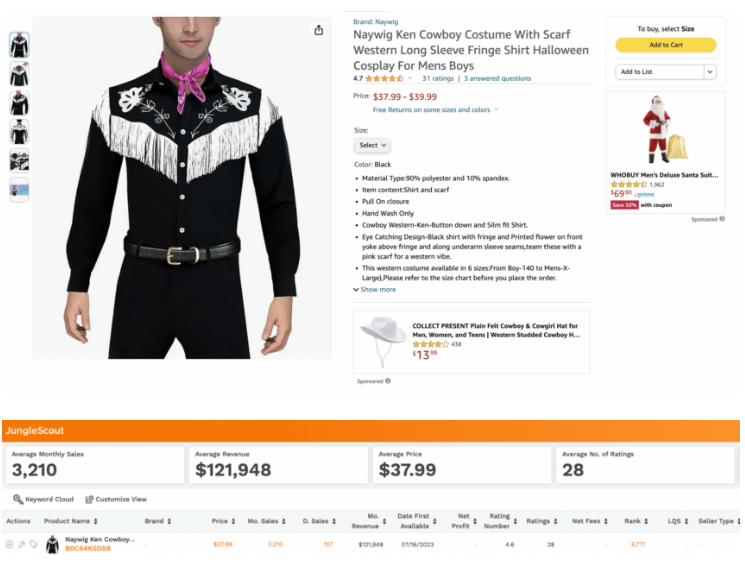Open the Size Select dropdown

coord(372,145)
